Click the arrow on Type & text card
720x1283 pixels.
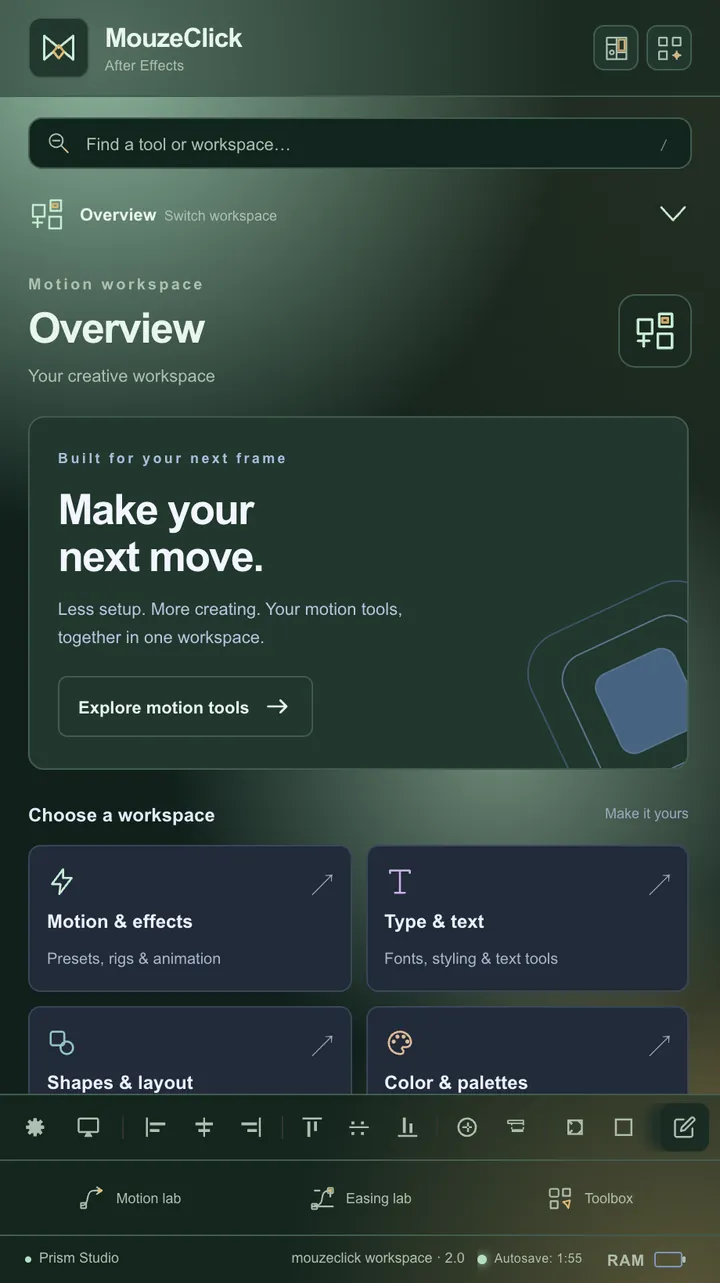pyautogui.click(x=659, y=884)
